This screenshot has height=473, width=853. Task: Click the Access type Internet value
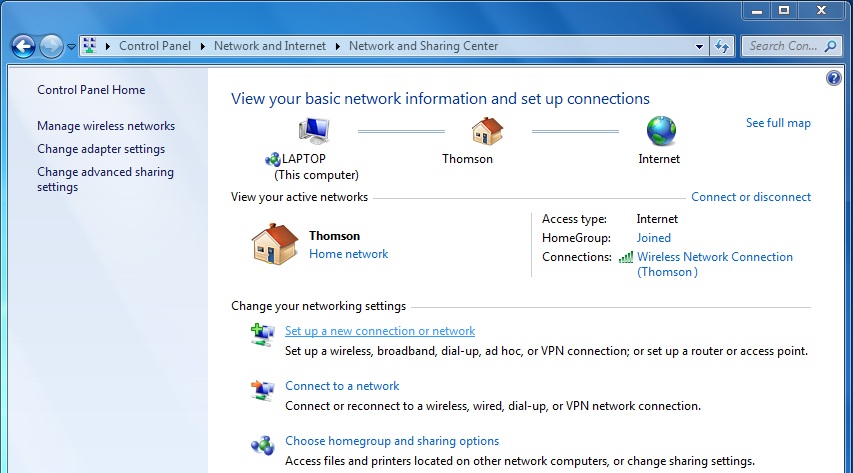(x=657, y=219)
